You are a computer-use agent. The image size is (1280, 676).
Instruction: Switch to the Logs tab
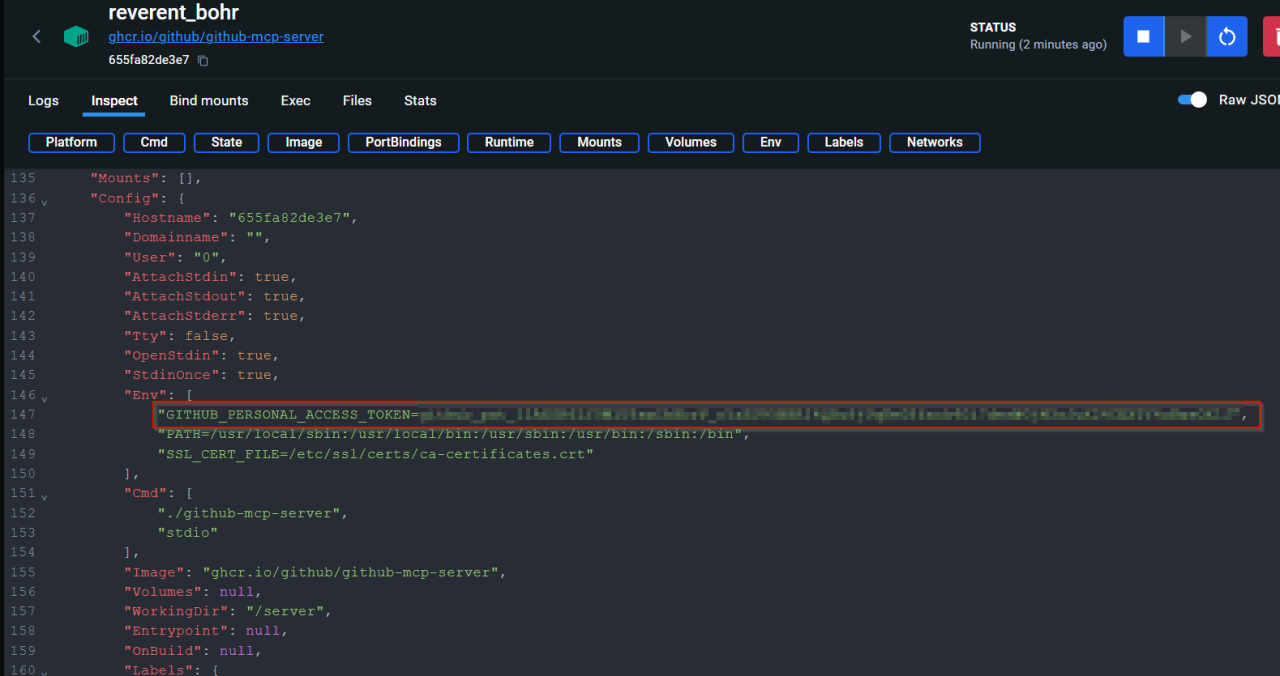(43, 101)
